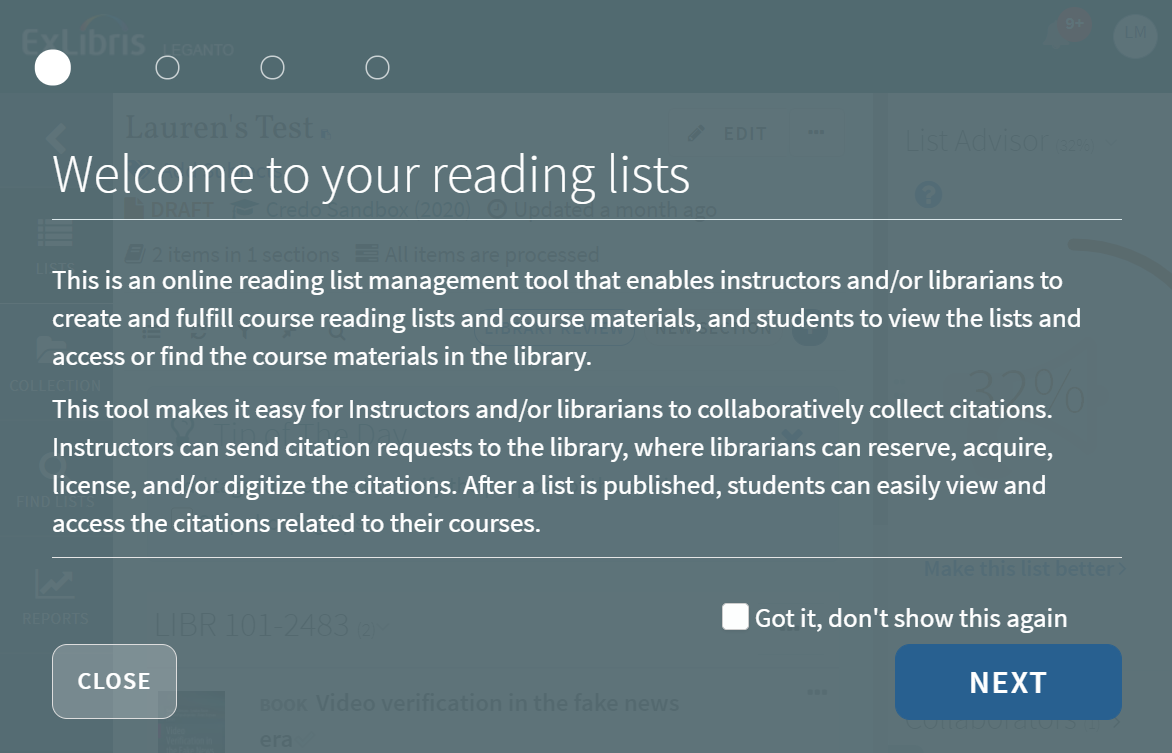Close the welcome dialog with Close button
Viewport: 1172px width, 753px height.
(x=114, y=681)
